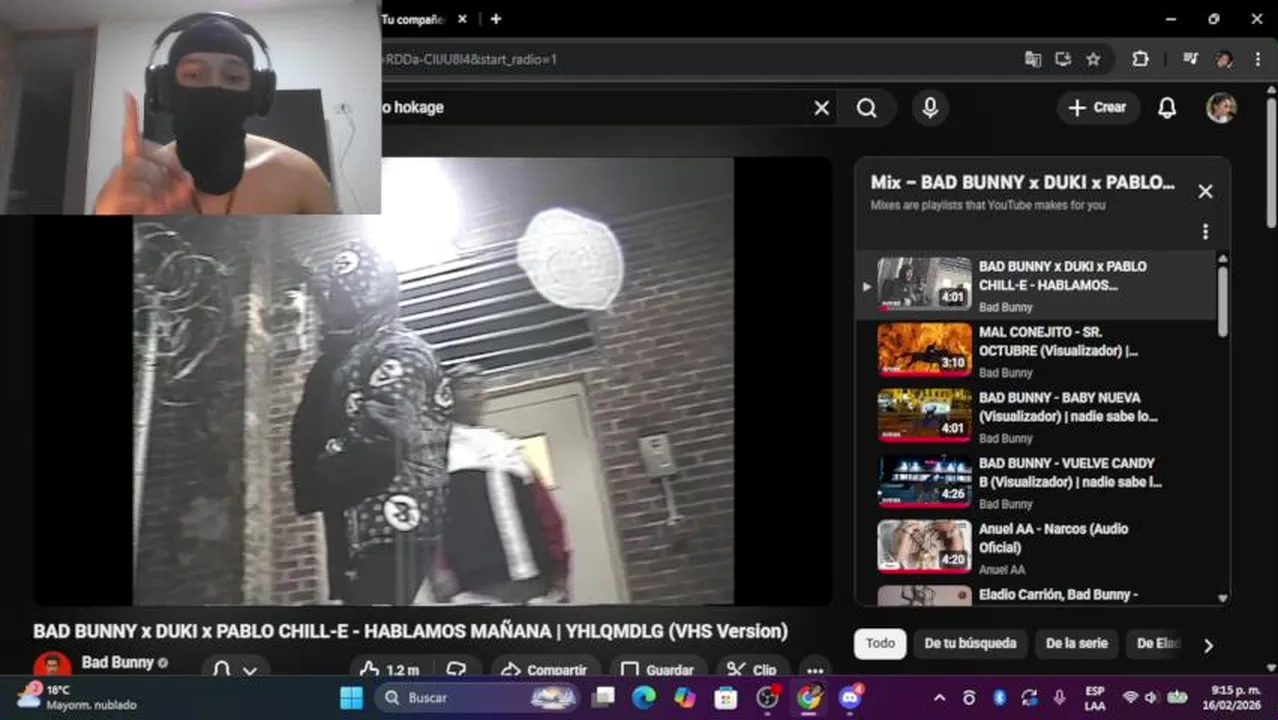Image resolution: width=1278 pixels, height=720 pixels.
Task: Play MAL CONEJITO - SR. OCTUBRE video
Action: [924, 350]
